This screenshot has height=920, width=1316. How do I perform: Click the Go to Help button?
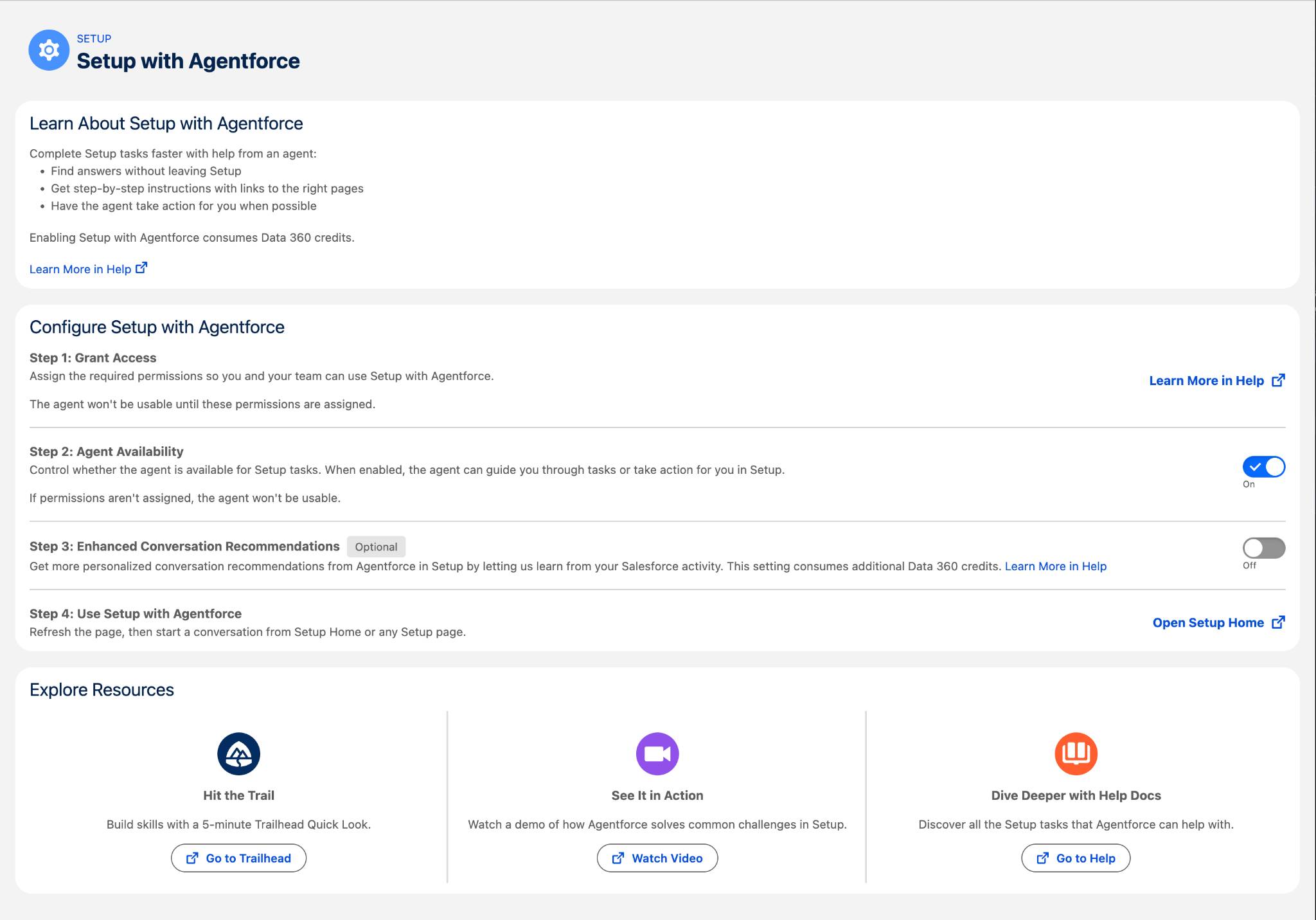(1076, 858)
